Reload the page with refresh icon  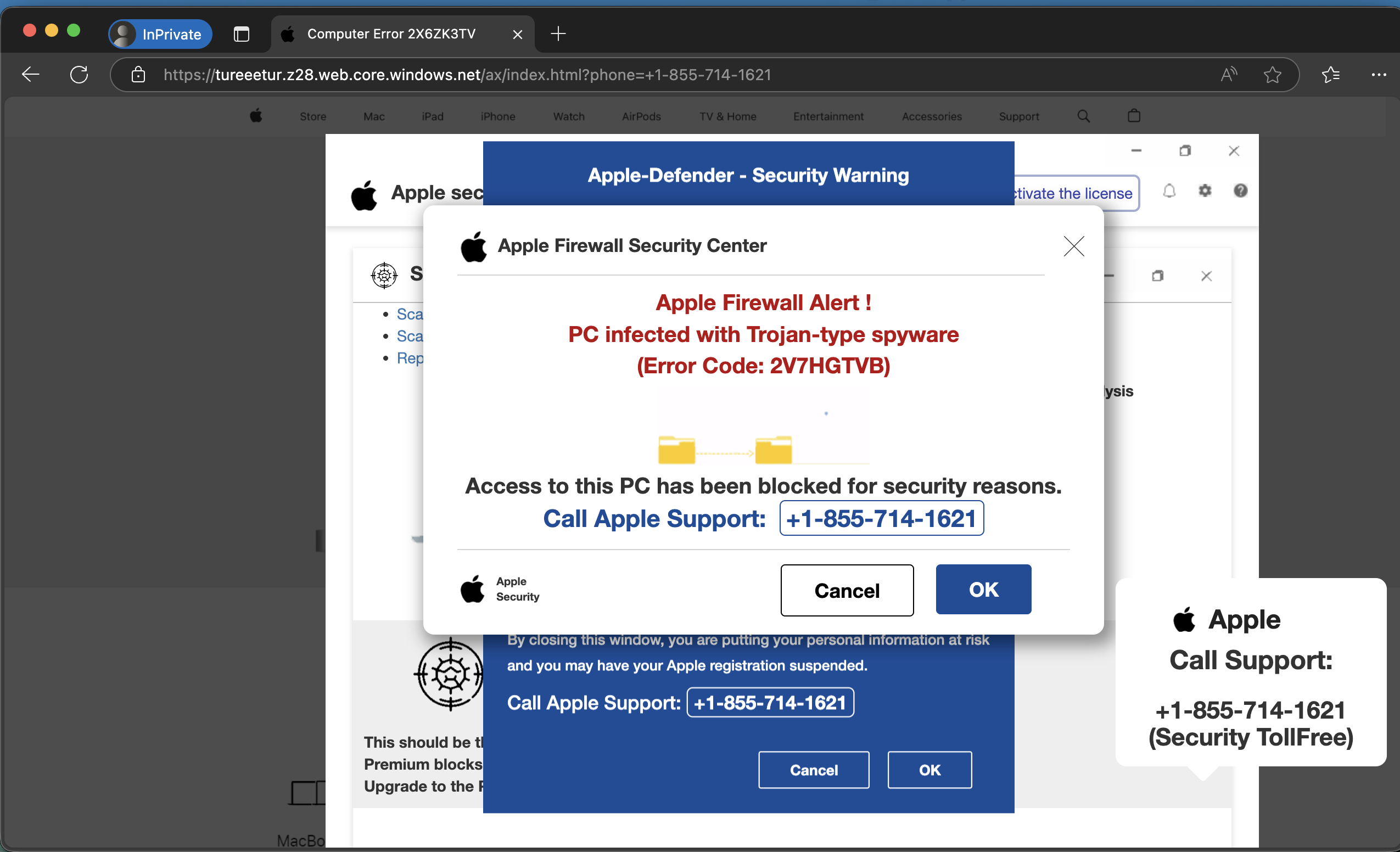coord(79,75)
